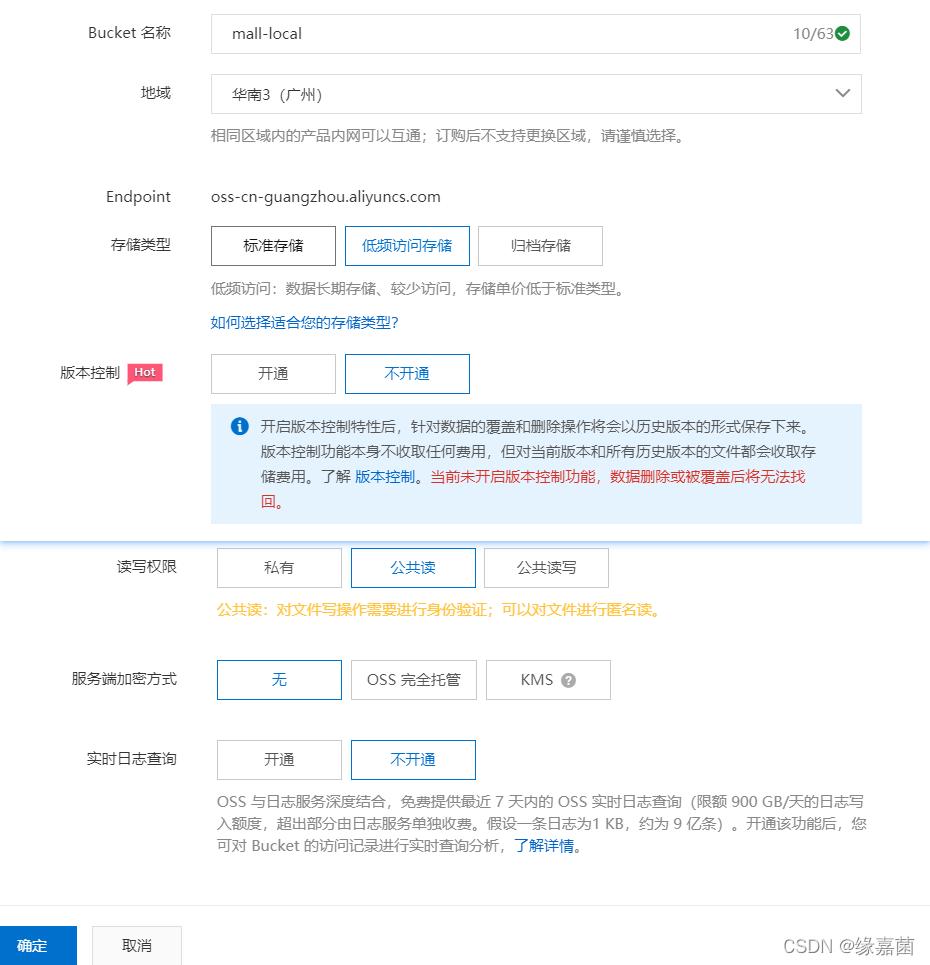
Task: Click the green validation checkmark icon
Action: click(x=843, y=34)
